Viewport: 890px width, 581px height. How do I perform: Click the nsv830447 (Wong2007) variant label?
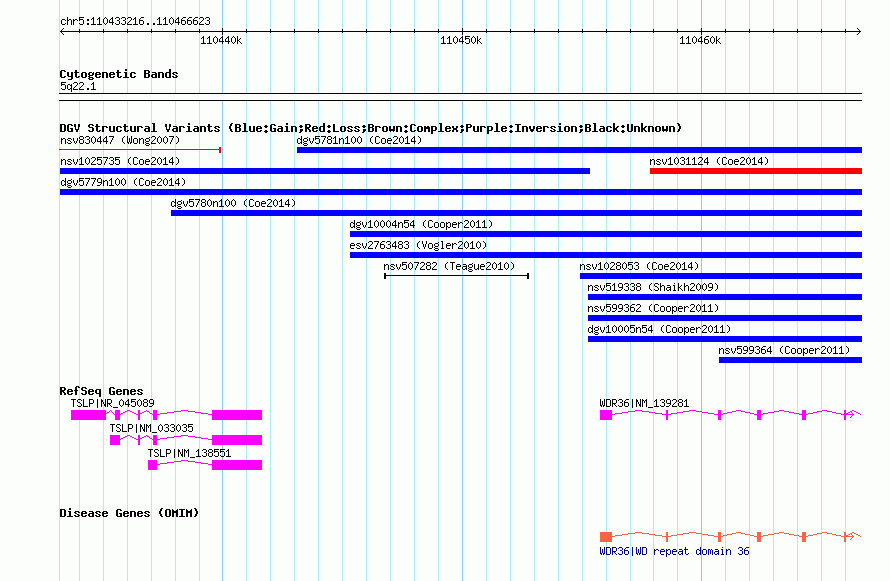pos(120,140)
